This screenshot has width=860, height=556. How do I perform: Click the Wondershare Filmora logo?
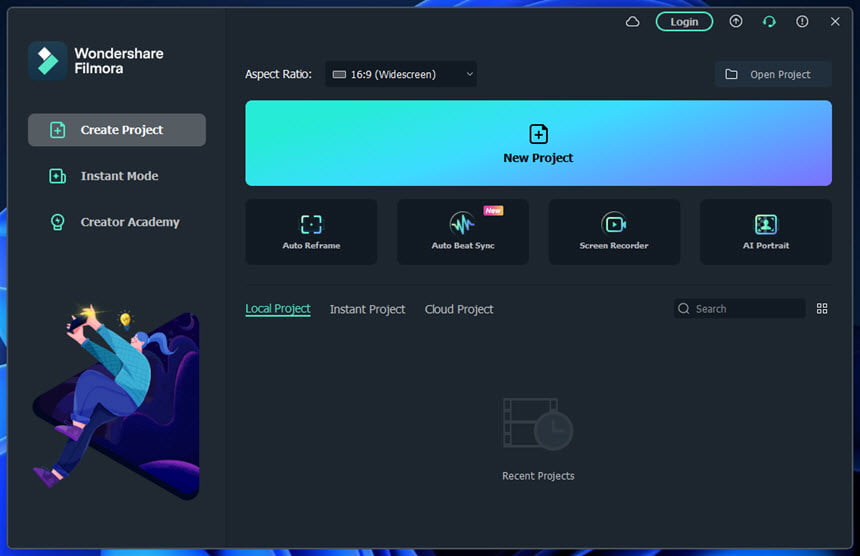(x=47, y=61)
